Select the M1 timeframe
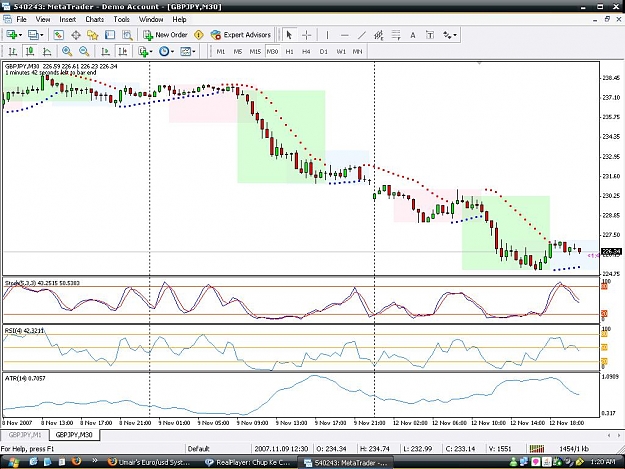The width and height of the screenshot is (625, 469). point(220,51)
